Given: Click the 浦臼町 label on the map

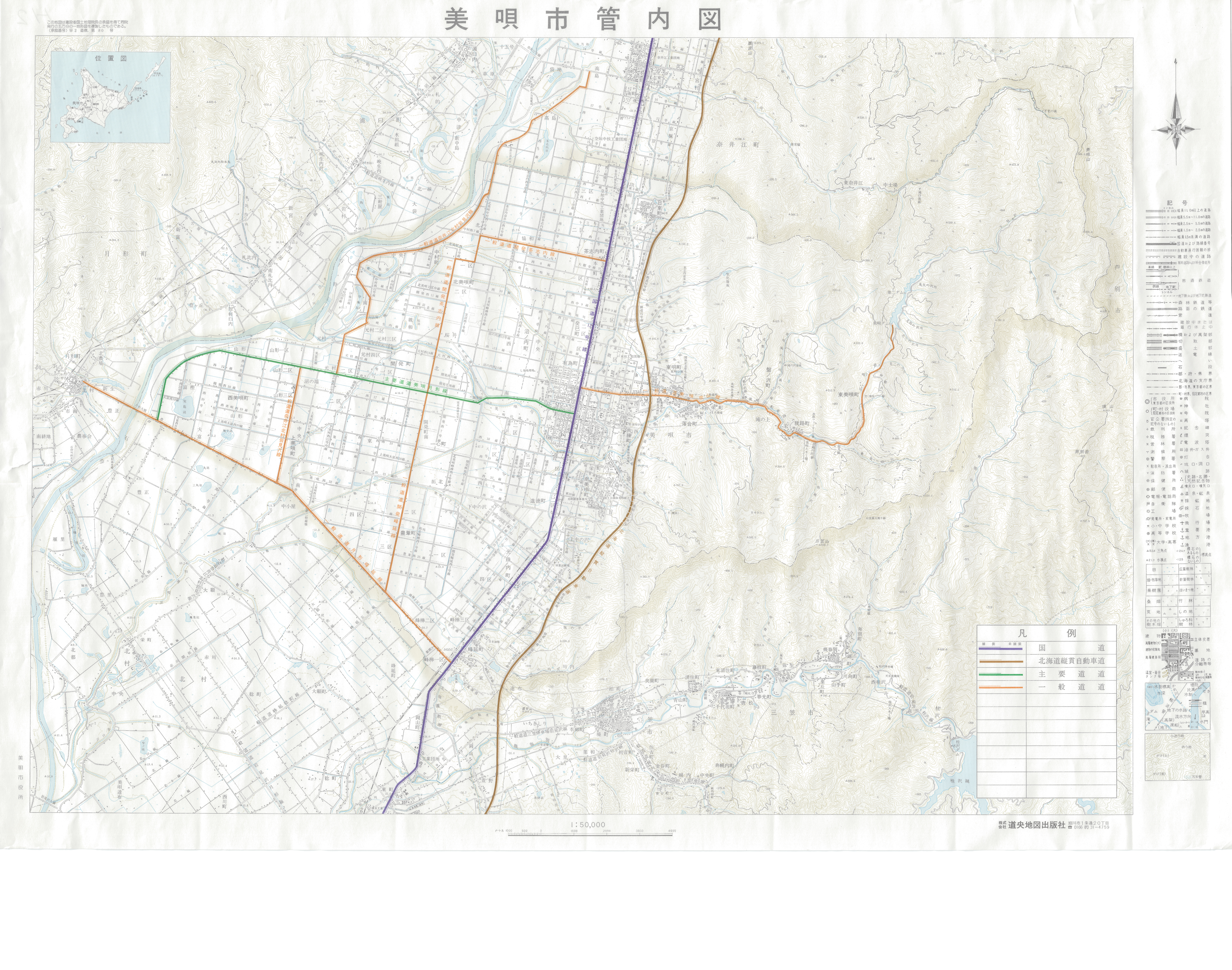Looking at the screenshot, I should click(x=381, y=120).
